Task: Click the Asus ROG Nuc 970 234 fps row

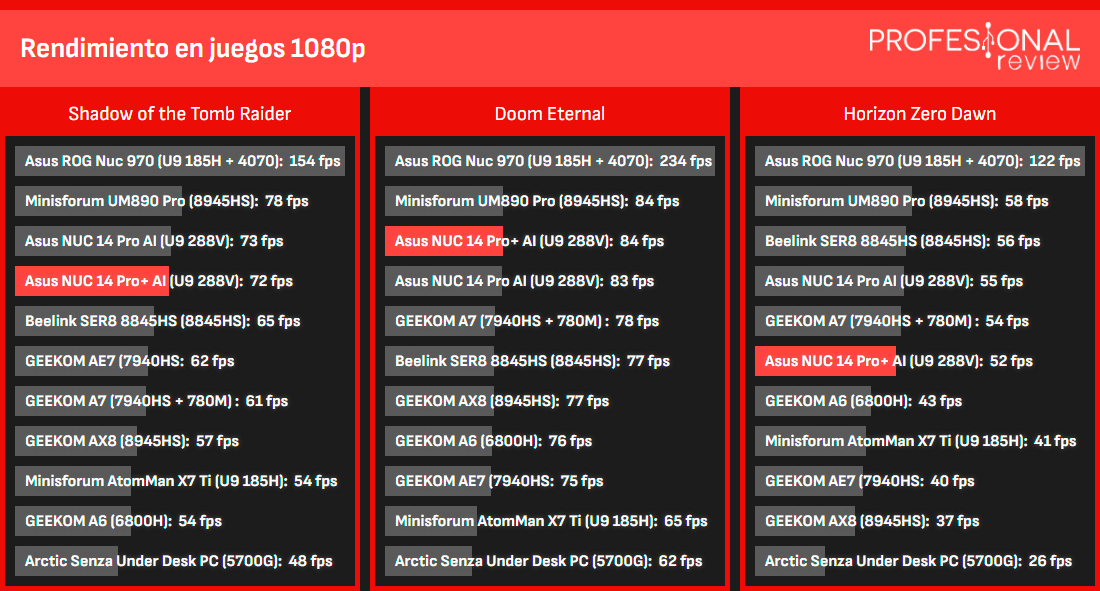Action: click(x=550, y=161)
